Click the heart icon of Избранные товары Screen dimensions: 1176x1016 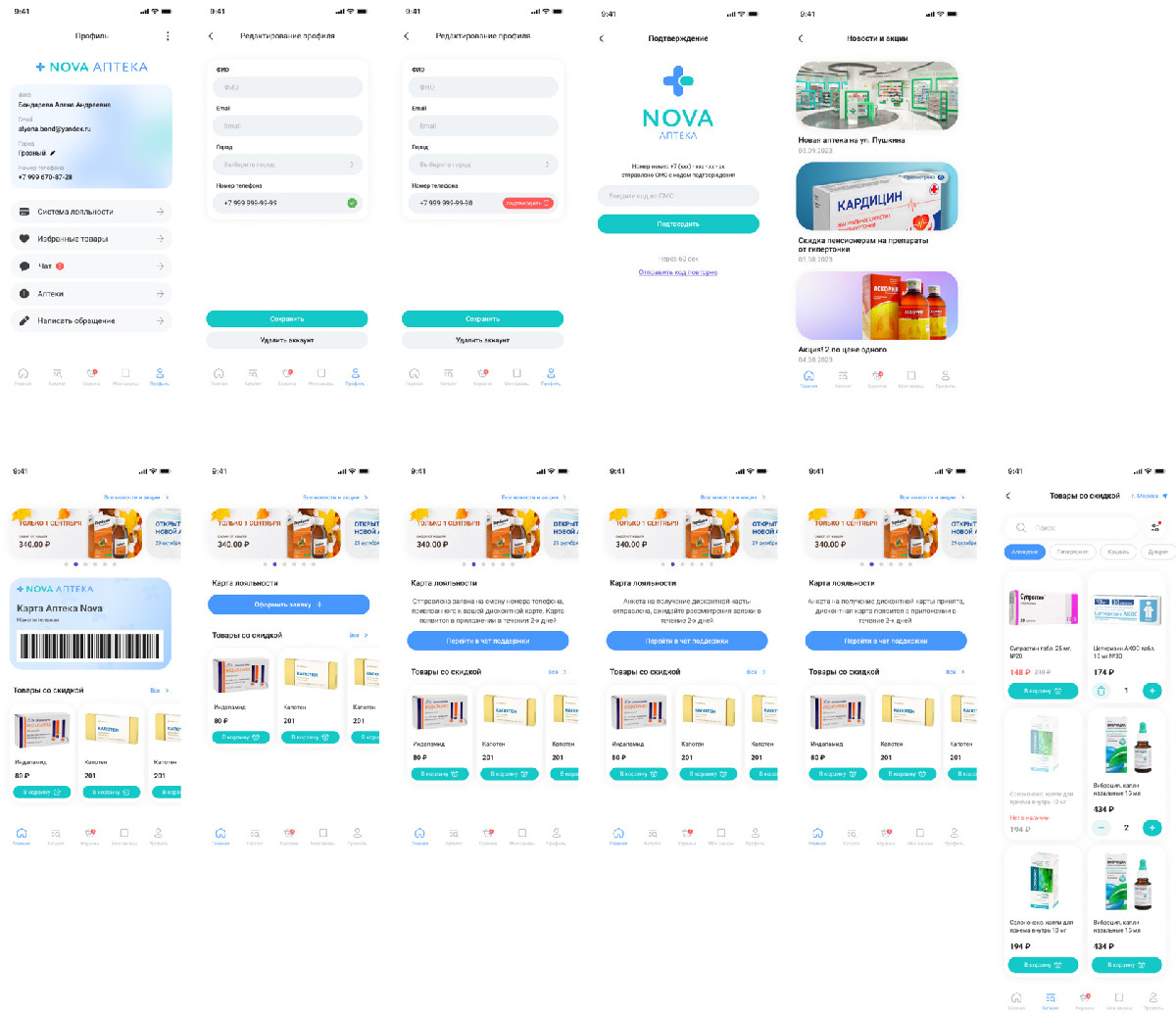24,239
